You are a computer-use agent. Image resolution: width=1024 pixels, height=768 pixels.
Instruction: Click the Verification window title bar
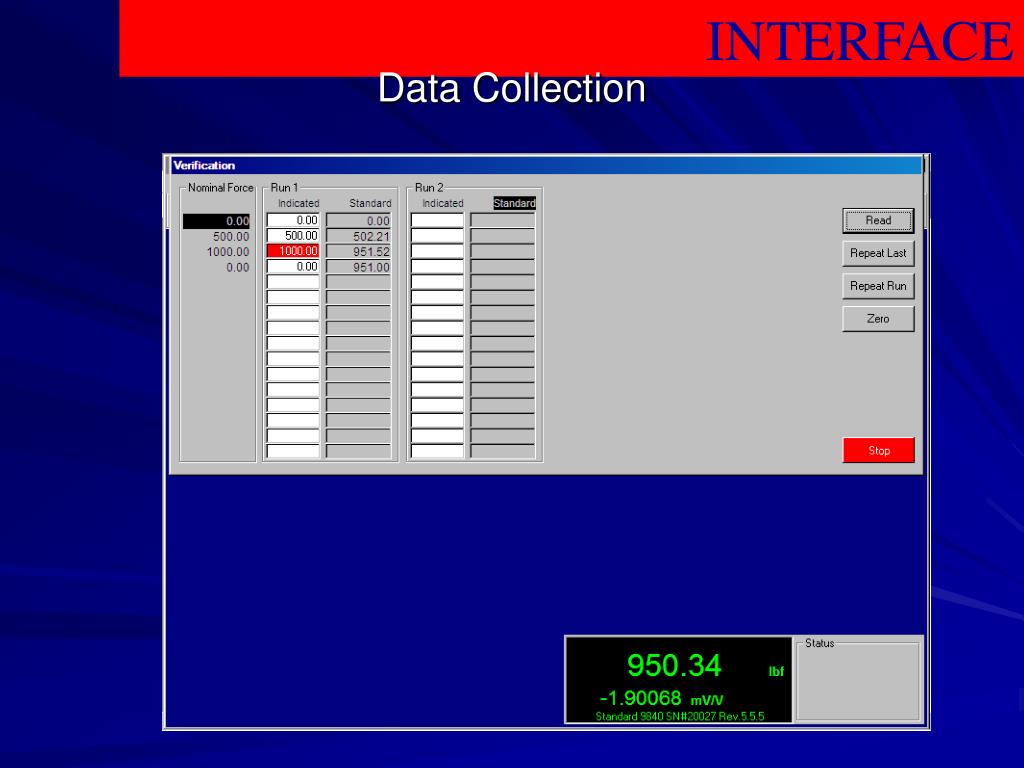coord(546,165)
